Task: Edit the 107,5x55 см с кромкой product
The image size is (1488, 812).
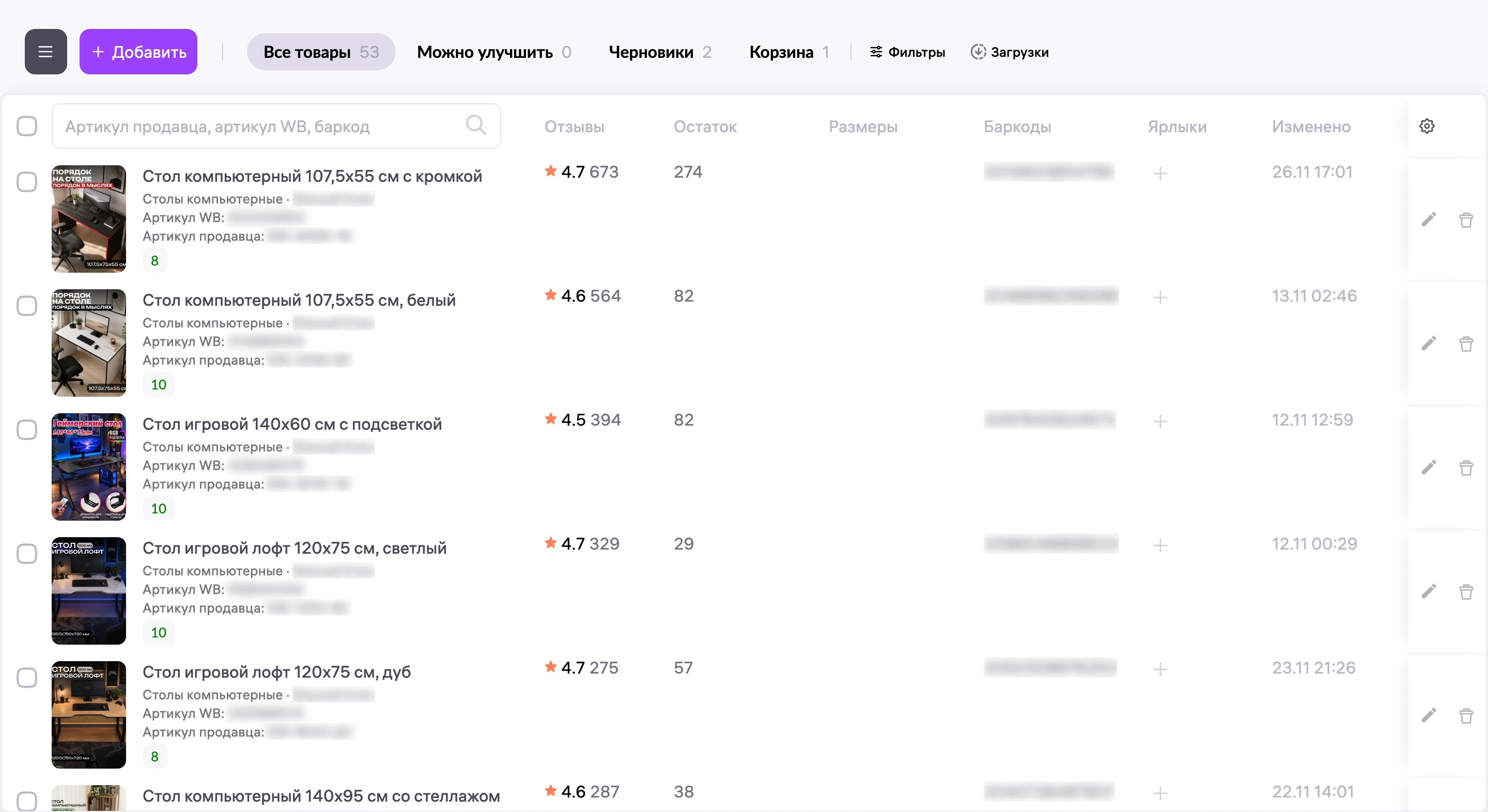Action: [x=1429, y=220]
